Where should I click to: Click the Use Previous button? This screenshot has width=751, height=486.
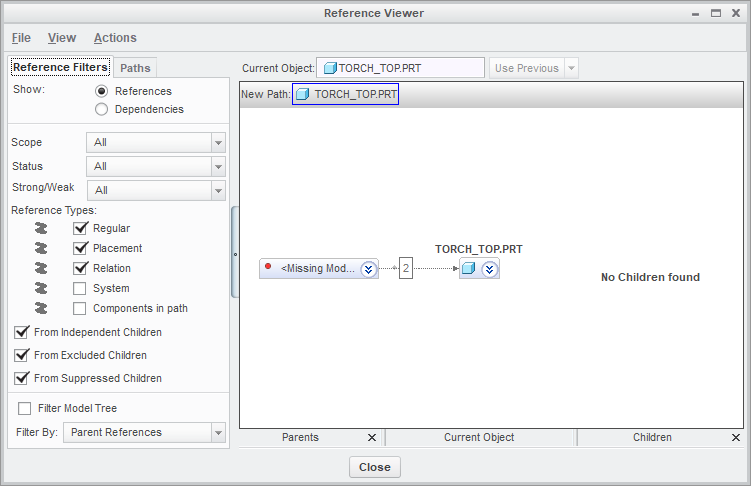[x=527, y=68]
